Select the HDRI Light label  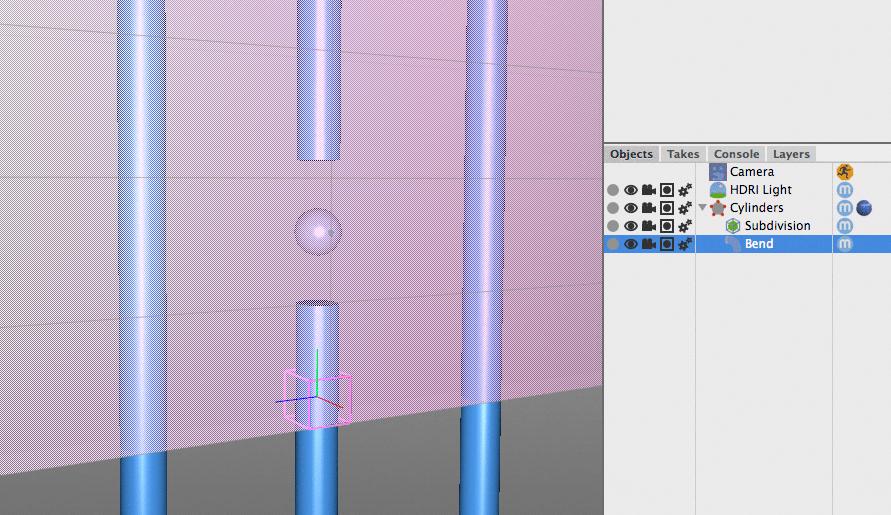pyautogui.click(x=760, y=190)
